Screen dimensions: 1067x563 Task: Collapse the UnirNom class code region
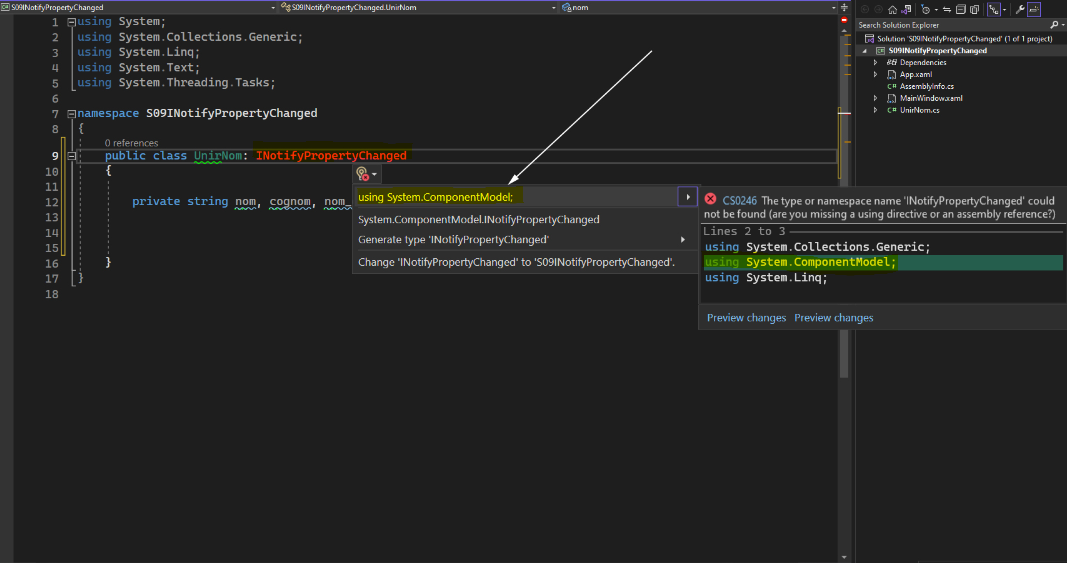pos(71,156)
